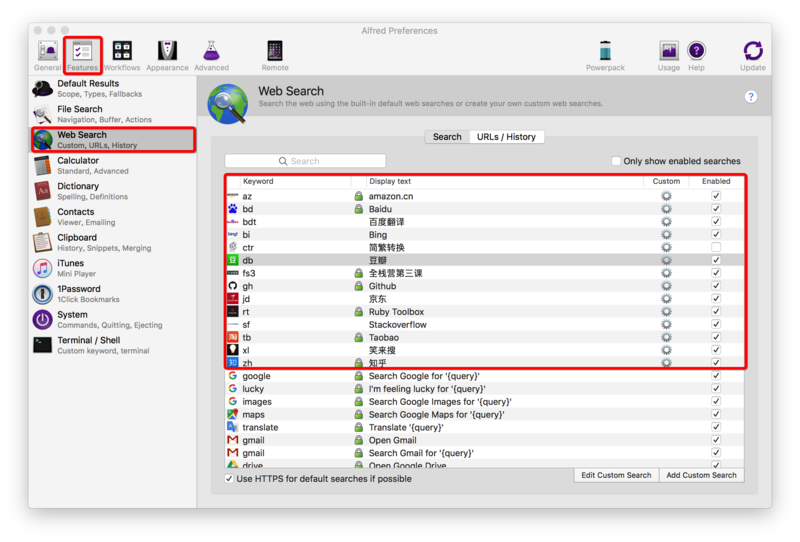The height and width of the screenshot is (542, 800).
Task: Open 1Password bookmarks settings
Action: tap(113, 293)
